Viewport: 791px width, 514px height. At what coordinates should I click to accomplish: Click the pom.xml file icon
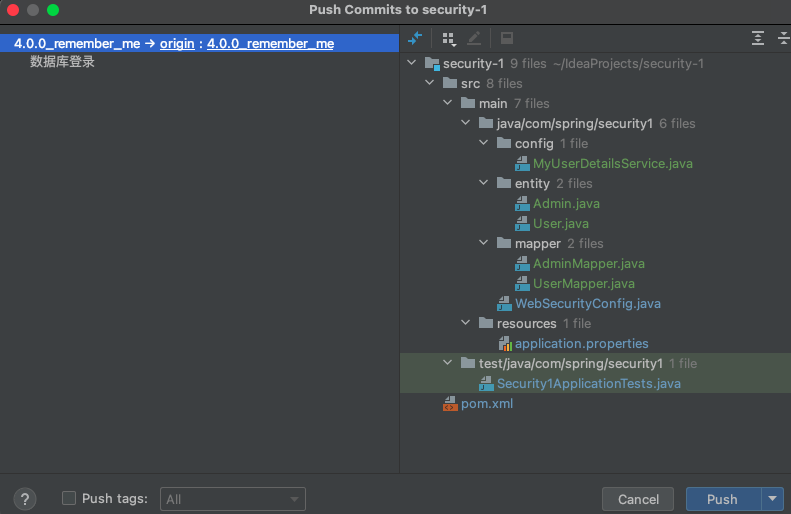(450, 404)
